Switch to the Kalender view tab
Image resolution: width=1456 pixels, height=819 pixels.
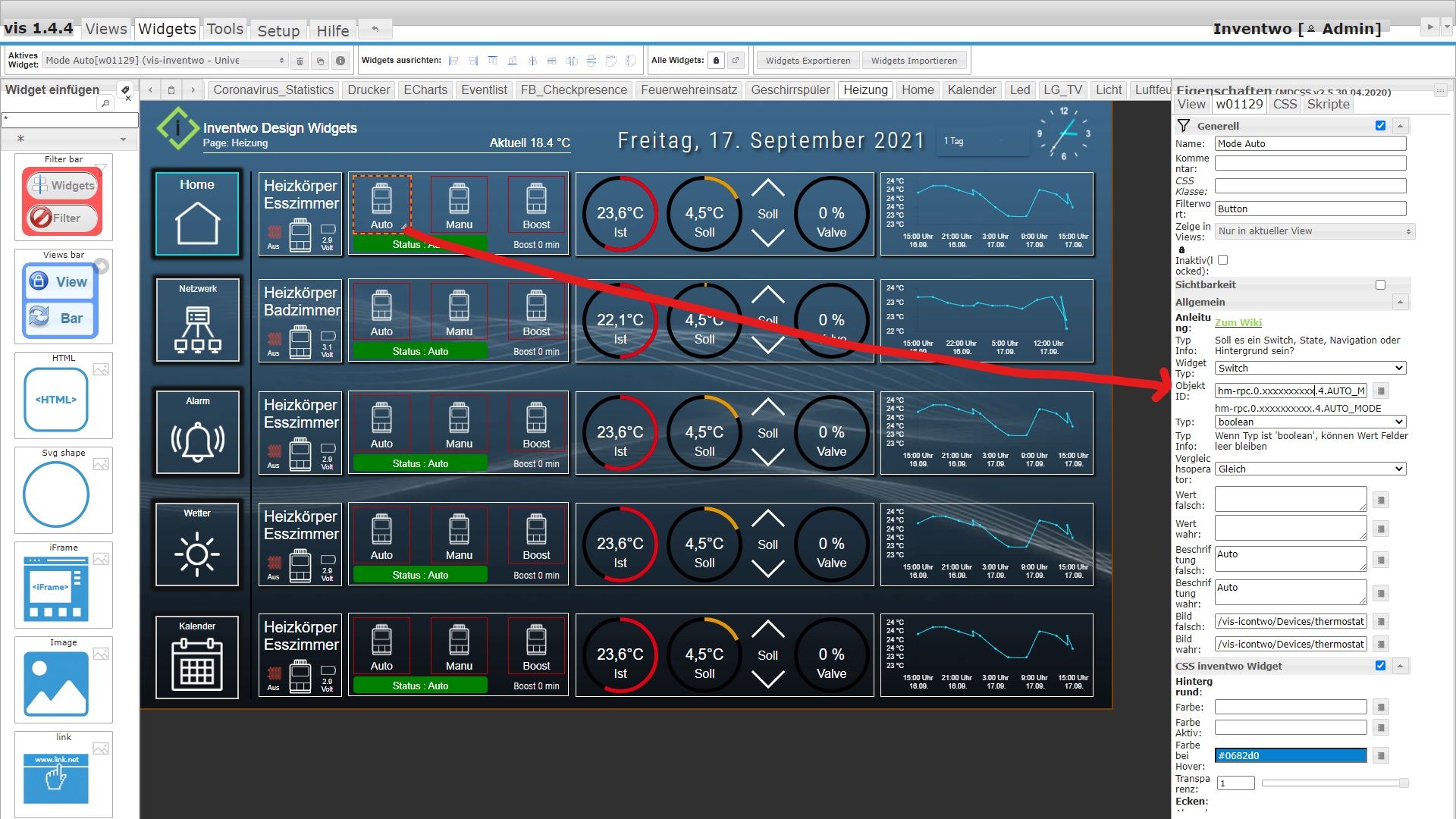(x=971, y=89)
